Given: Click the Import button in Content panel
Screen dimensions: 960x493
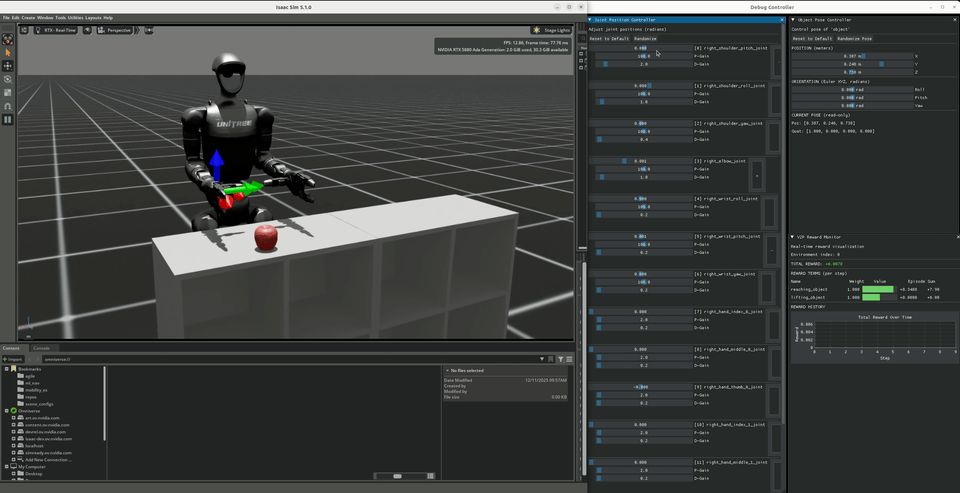Looking at the screenshot, I should tap(13, 359).
